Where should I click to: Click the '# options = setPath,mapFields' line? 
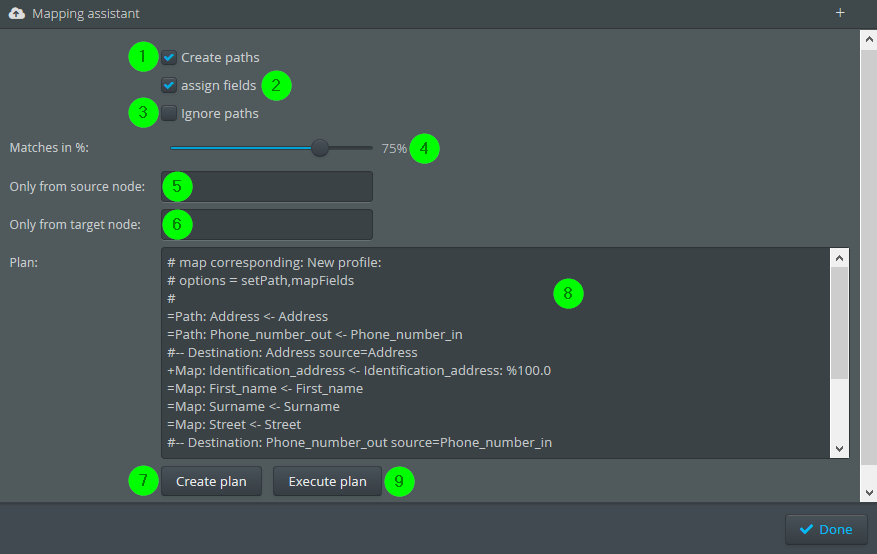[x=261, y=281]
